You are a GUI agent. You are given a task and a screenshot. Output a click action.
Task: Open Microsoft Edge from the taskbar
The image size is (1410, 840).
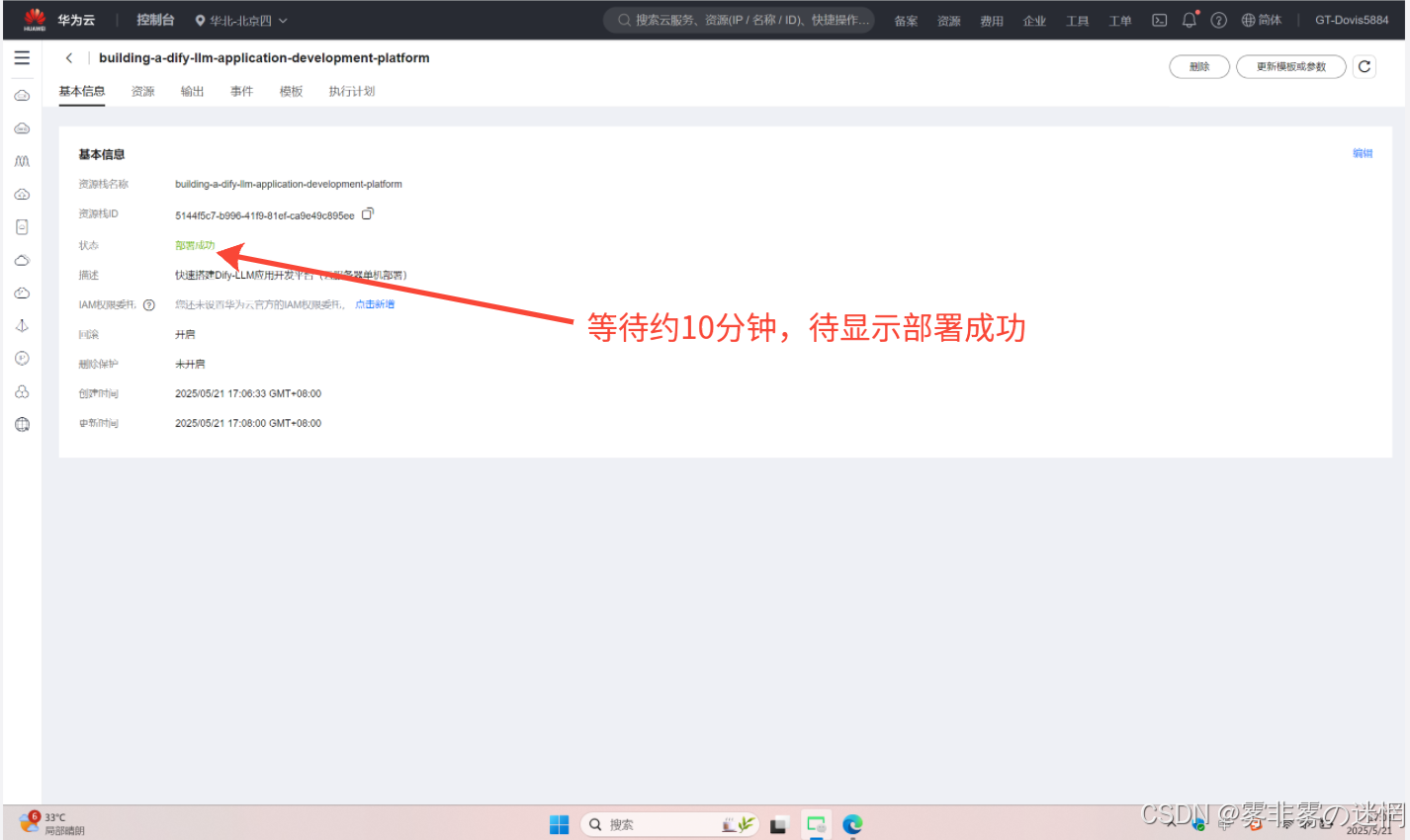click(x=852, y=824)
